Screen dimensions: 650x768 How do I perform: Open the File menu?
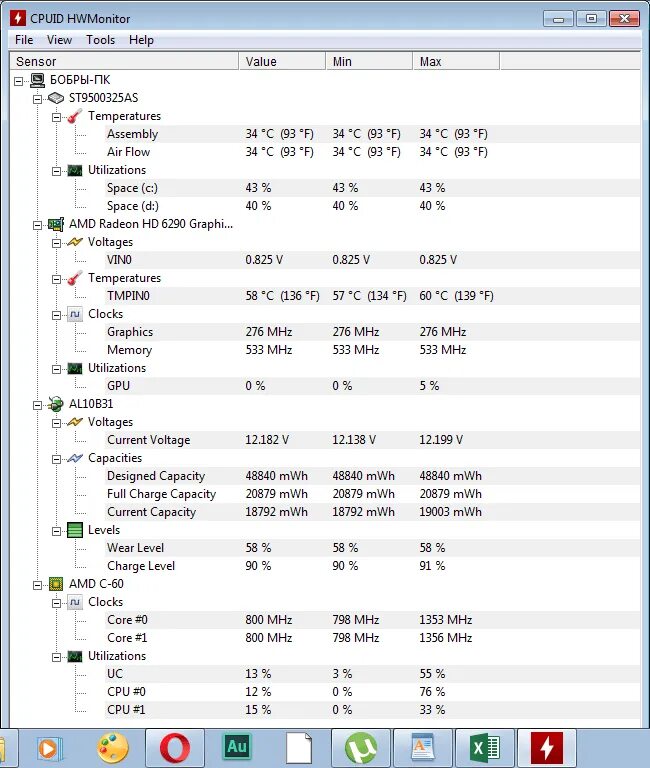click(x=24, y=40)
